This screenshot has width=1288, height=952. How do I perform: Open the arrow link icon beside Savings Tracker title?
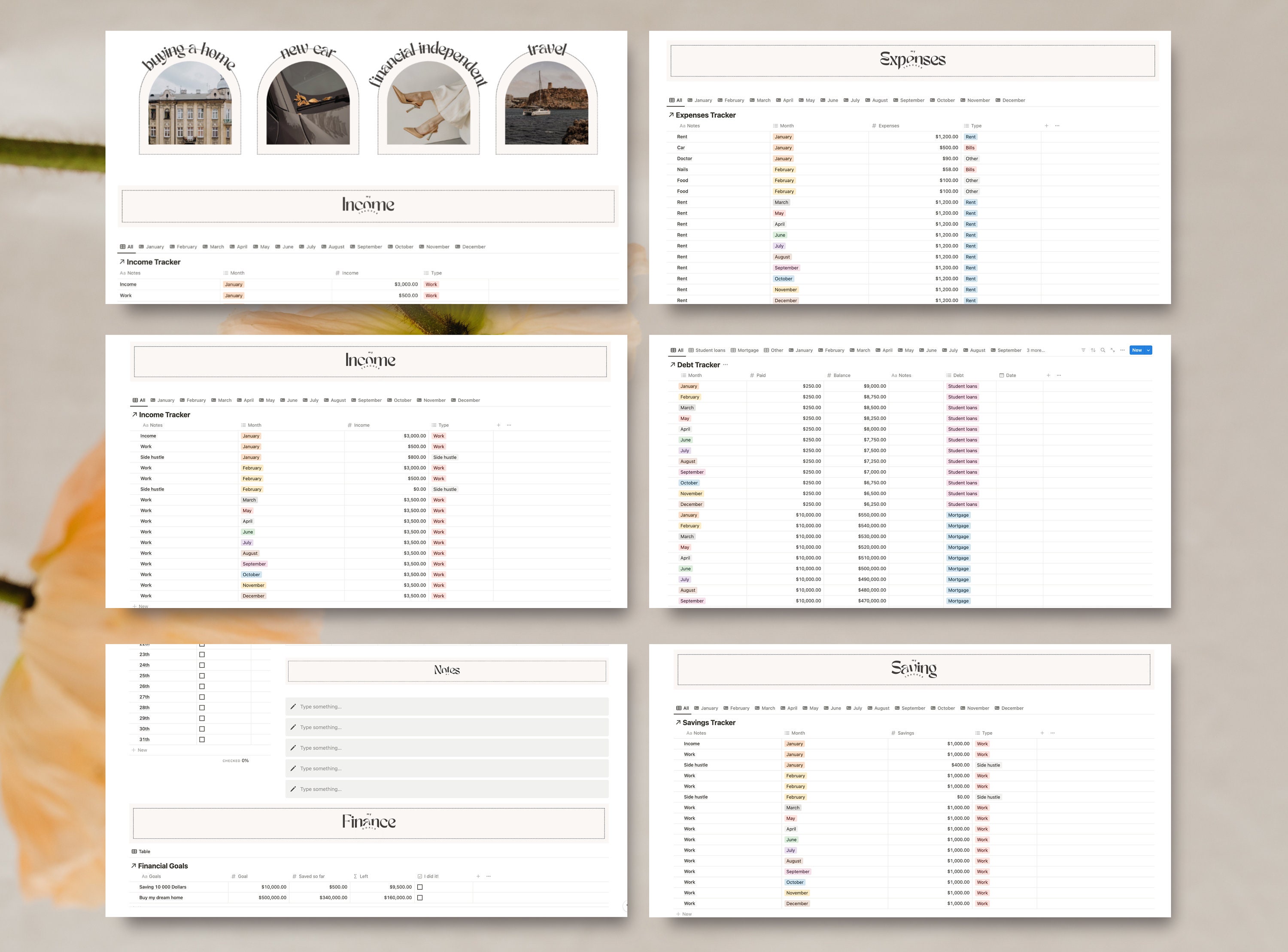coord(678,722)
